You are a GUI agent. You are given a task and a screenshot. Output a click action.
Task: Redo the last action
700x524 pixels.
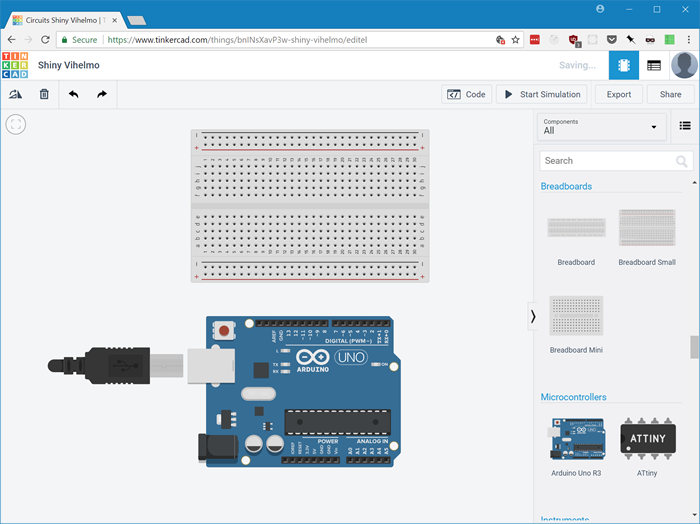tap(102, 94)
